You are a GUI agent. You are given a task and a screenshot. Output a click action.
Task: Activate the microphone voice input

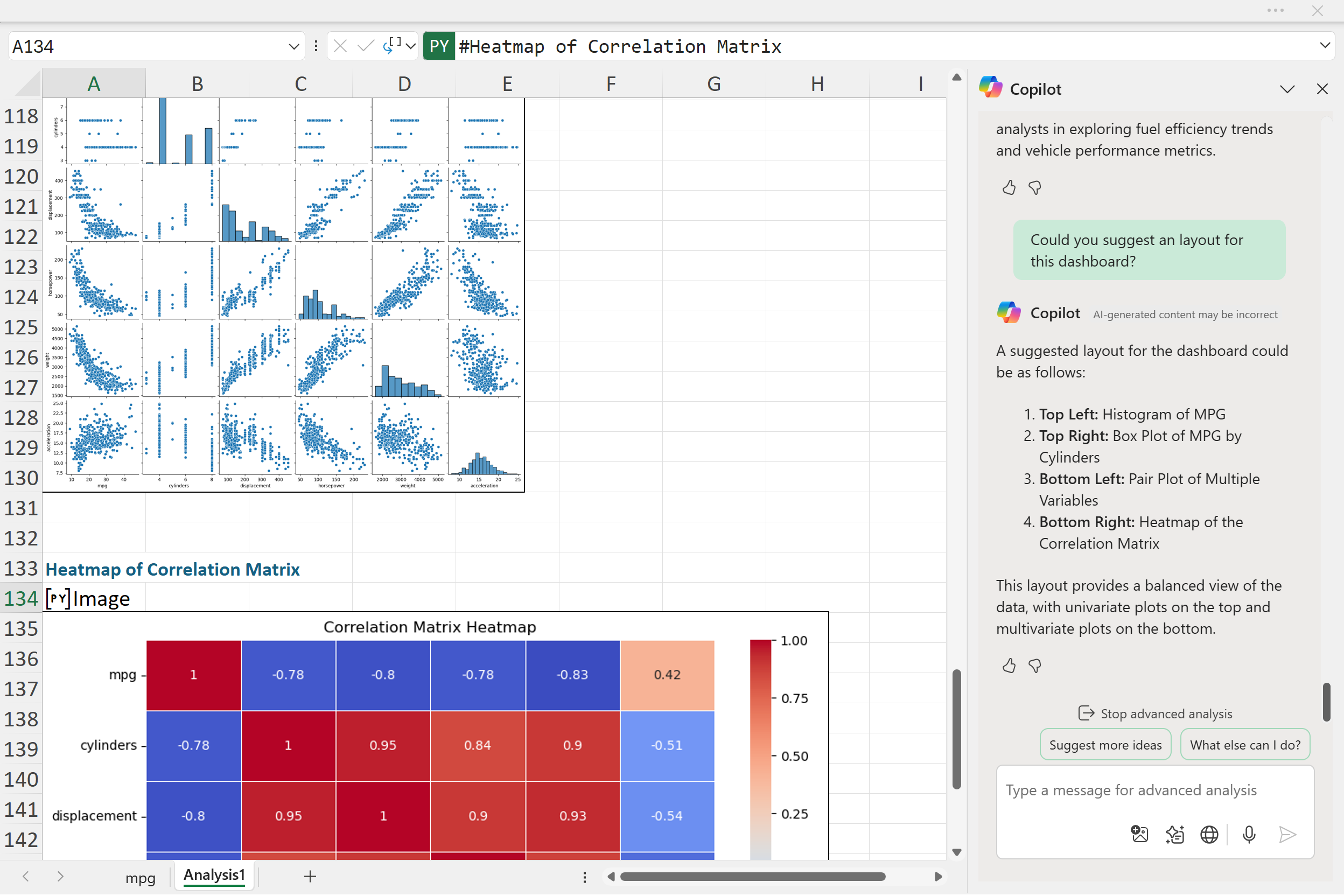[1249, 835]
